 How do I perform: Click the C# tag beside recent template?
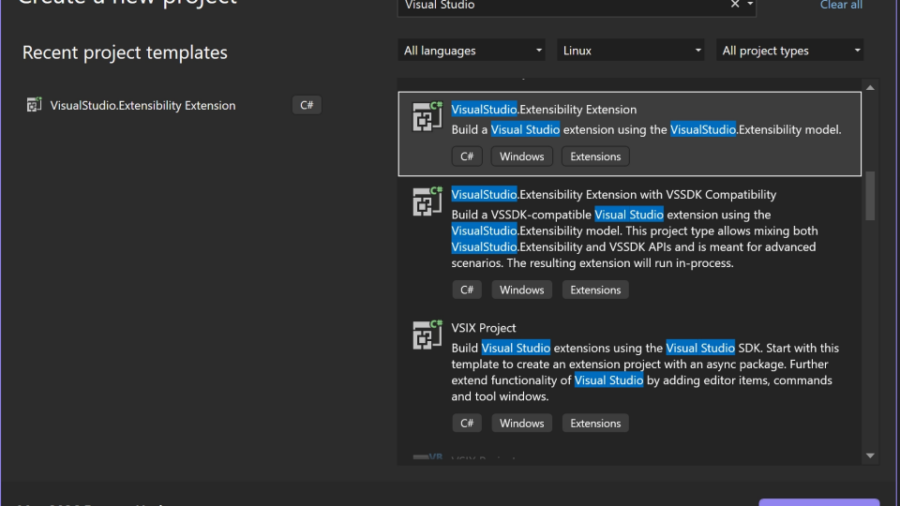pyautogui.click(x=307, y=105)
